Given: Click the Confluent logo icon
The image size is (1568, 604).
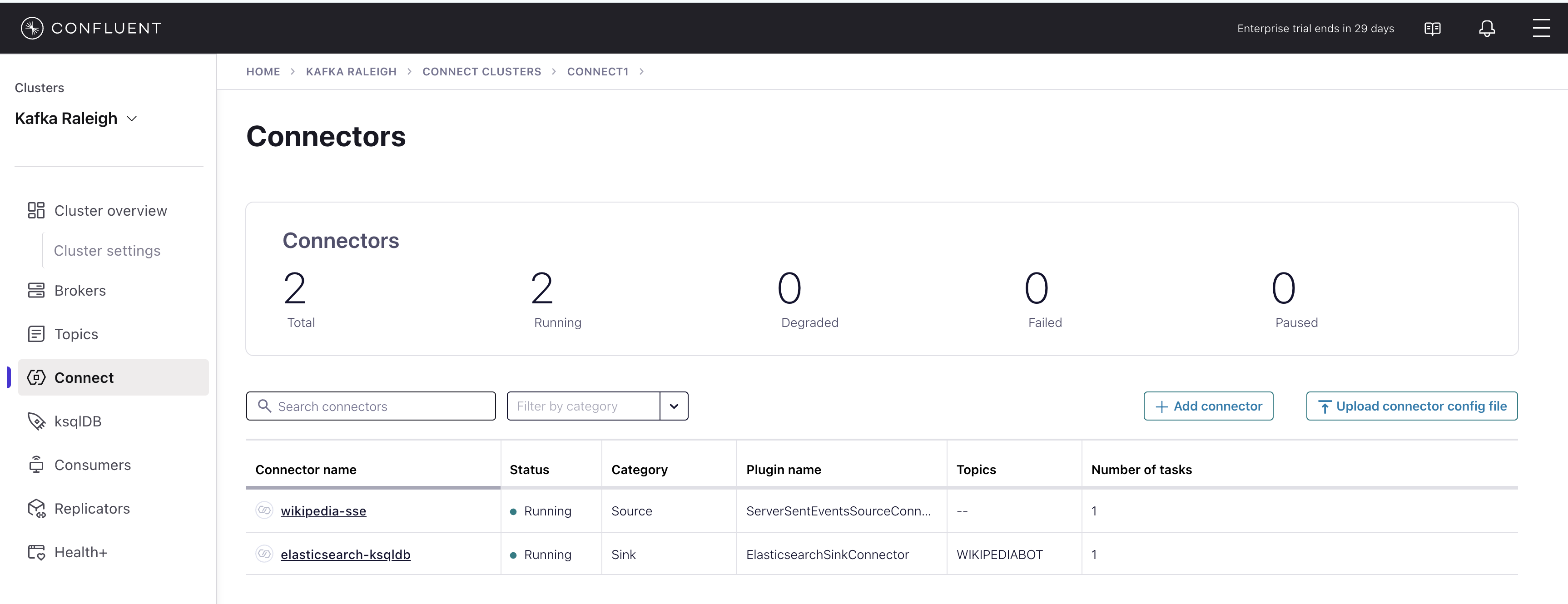Looking at the screenshot, I should (32, 28).
